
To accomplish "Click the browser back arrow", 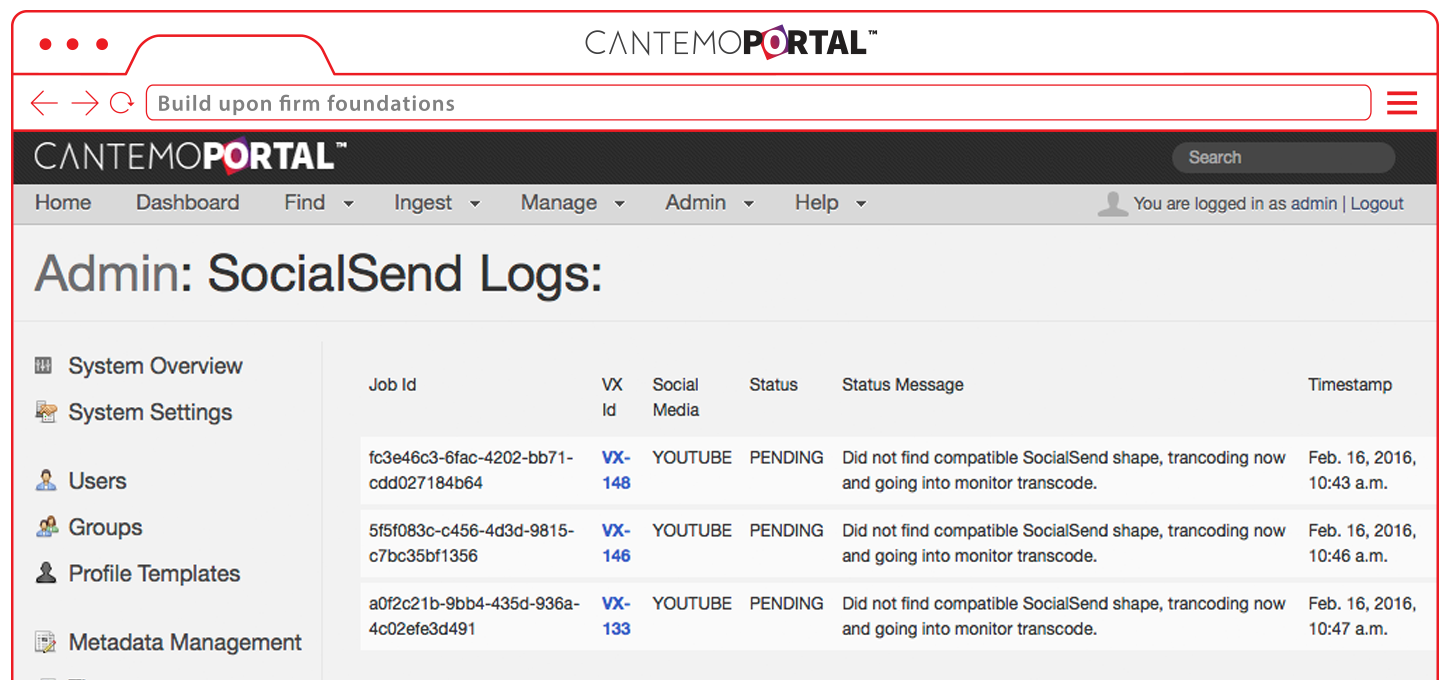I will click(44, 102).
